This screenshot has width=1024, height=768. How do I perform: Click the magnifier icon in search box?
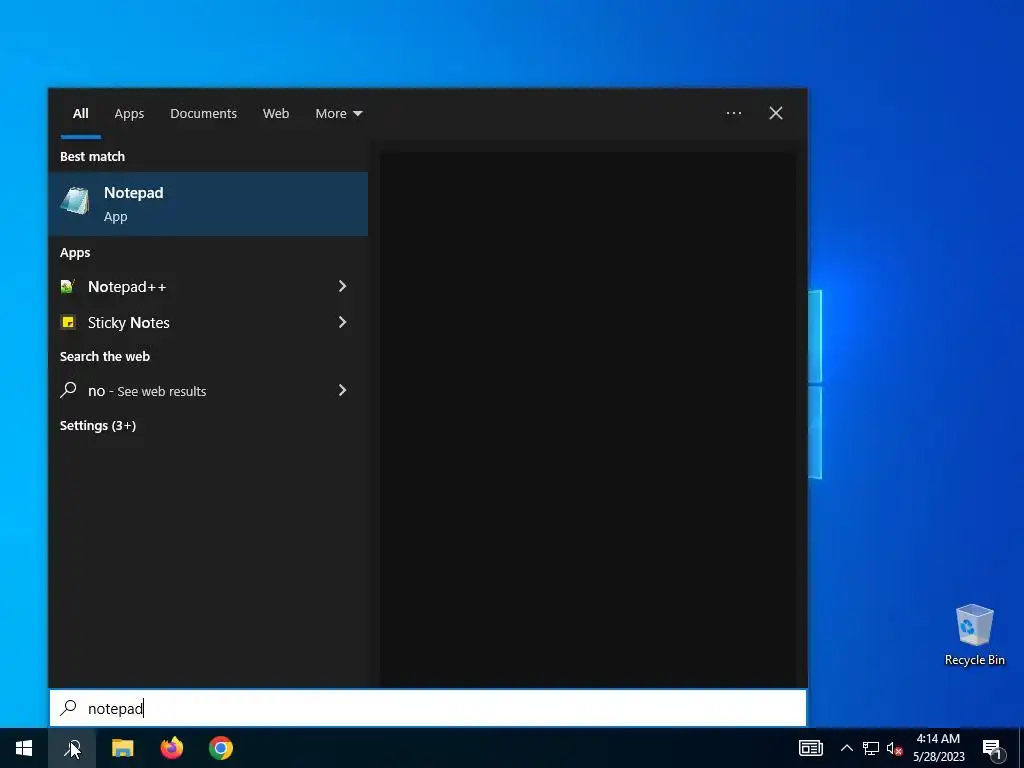click(x=69, y=708)
